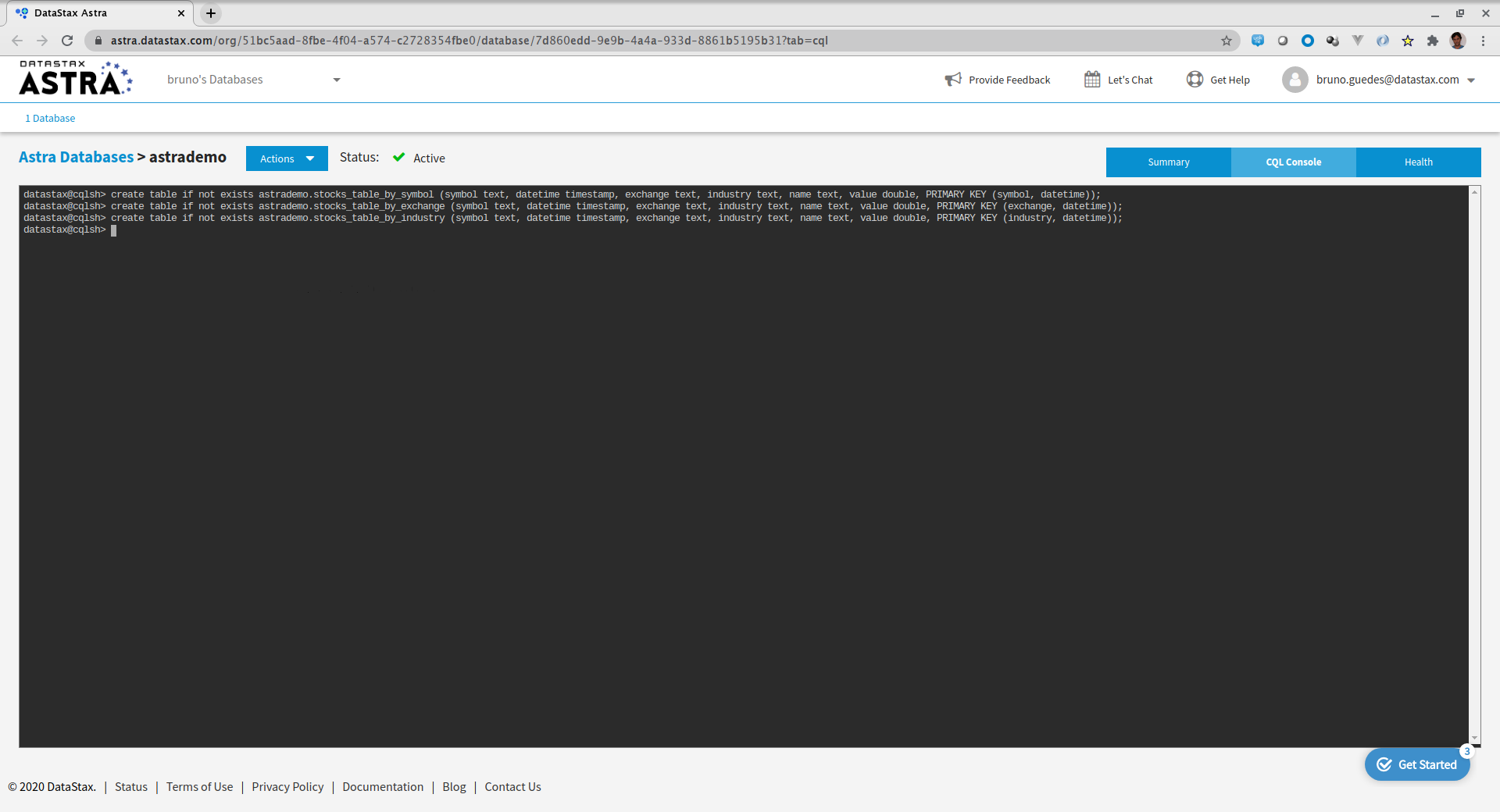Click the DataStax Astra logo

[76, 78]
